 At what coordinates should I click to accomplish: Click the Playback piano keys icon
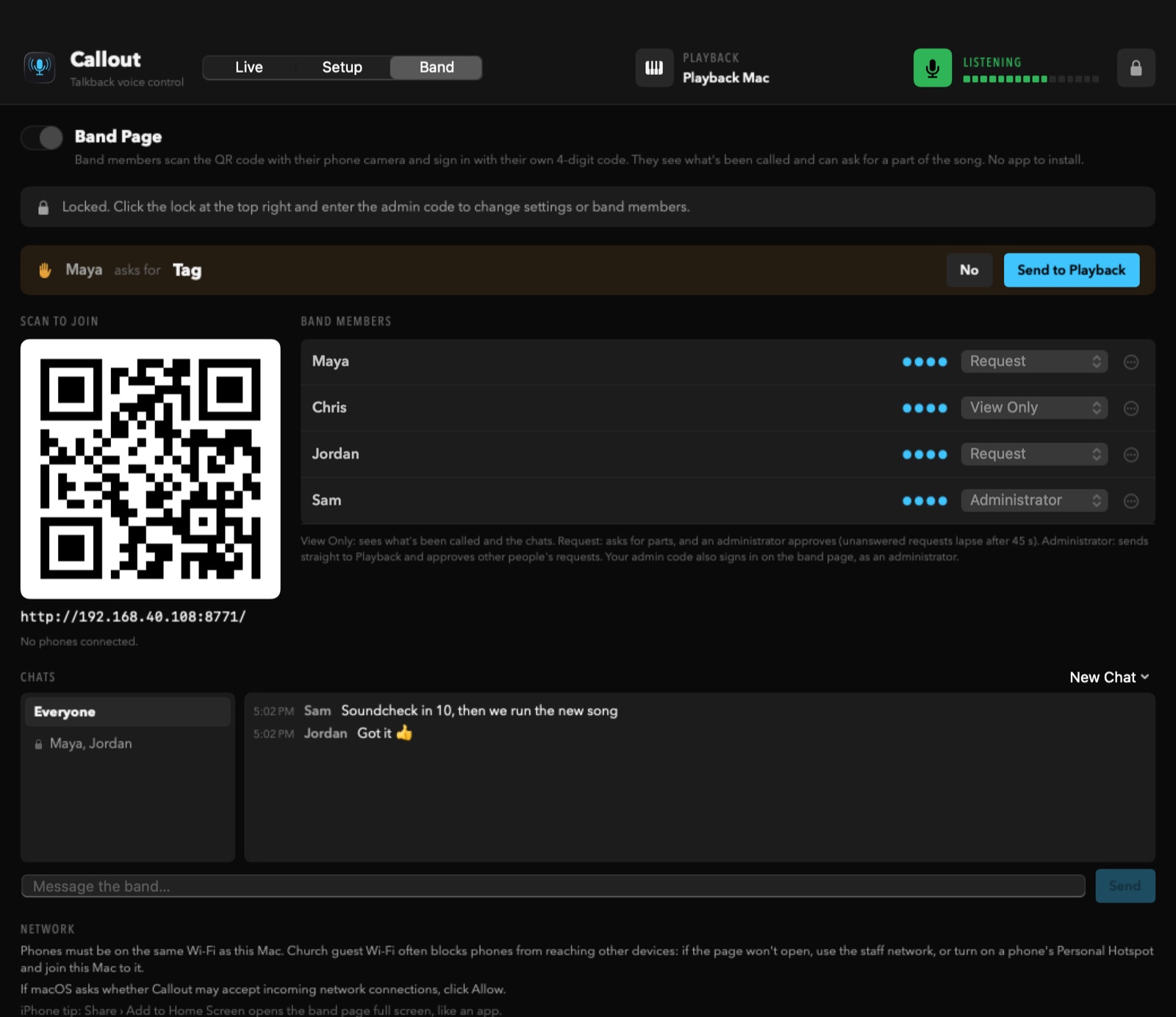pyautogui.click(x=654, y=68)
